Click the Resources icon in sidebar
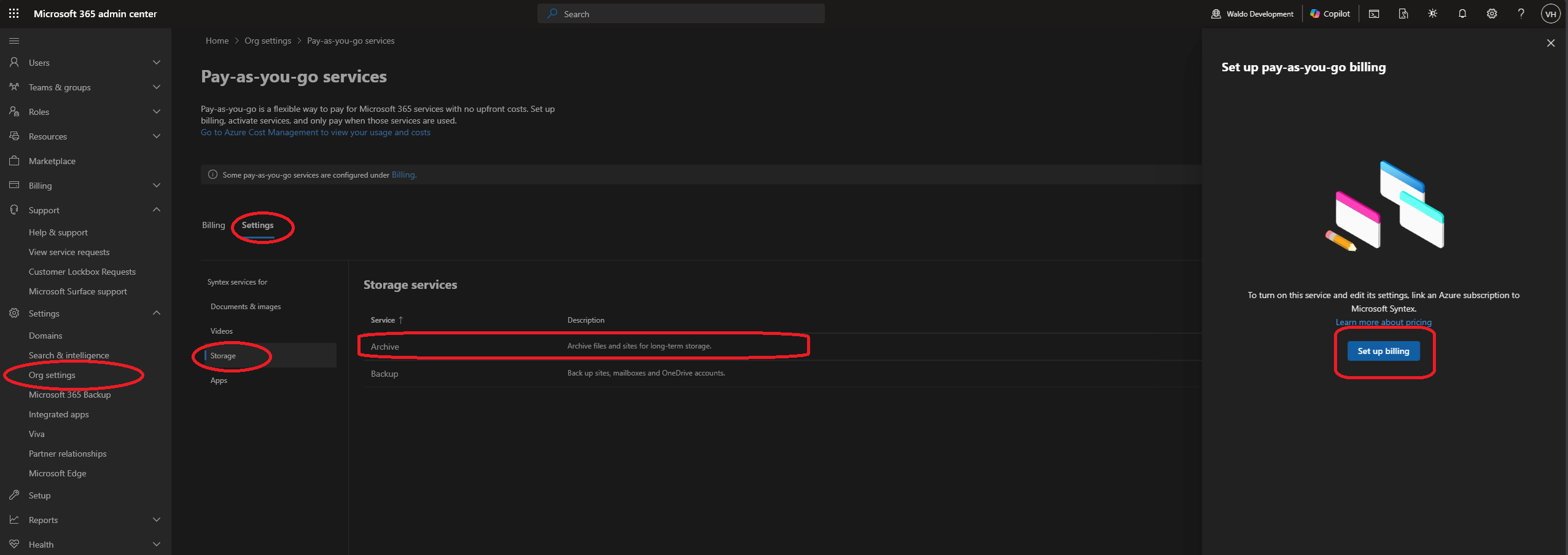This screenshot has width=1568, height=555. point(14,136)
